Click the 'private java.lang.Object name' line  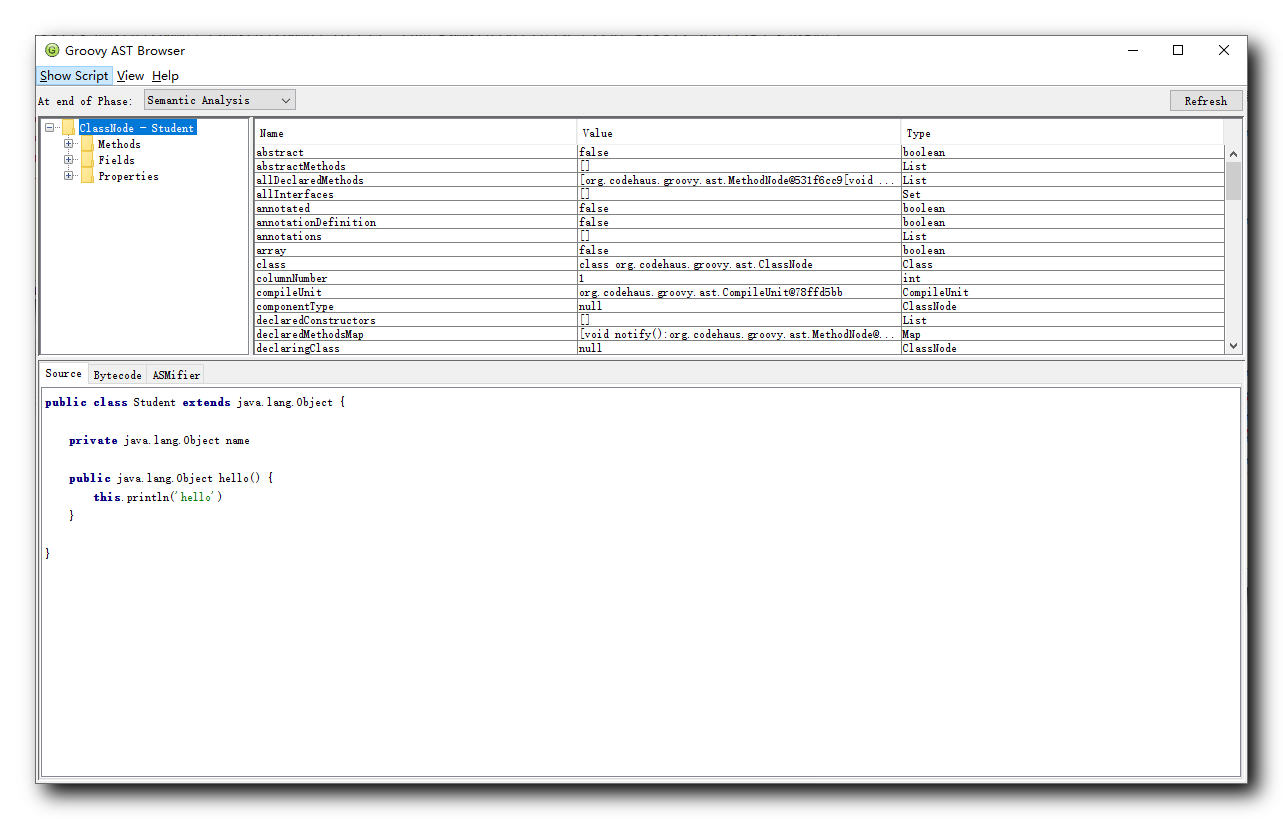pos(159,440)
